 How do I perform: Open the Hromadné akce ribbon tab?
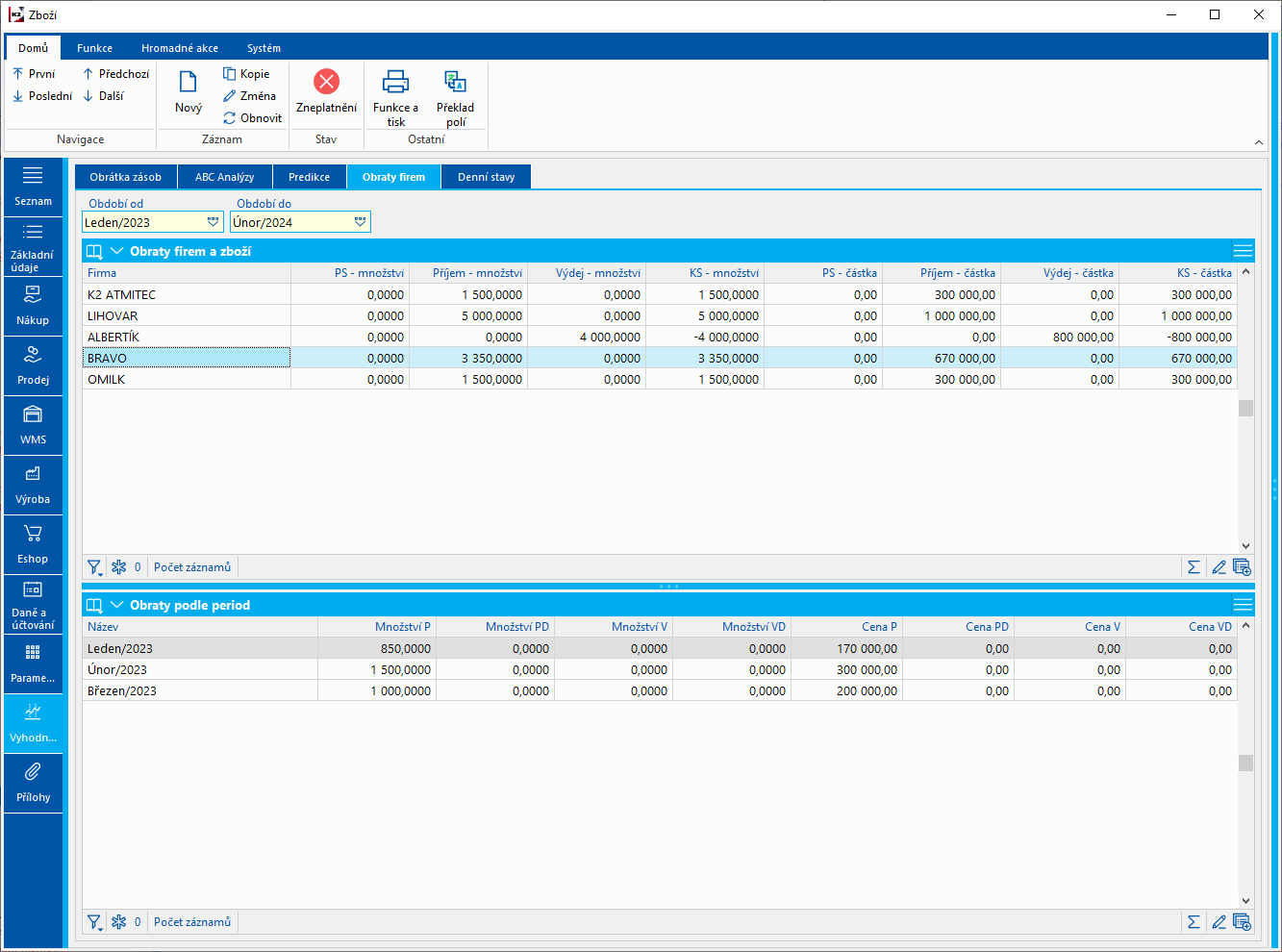[x=180, y=48]
